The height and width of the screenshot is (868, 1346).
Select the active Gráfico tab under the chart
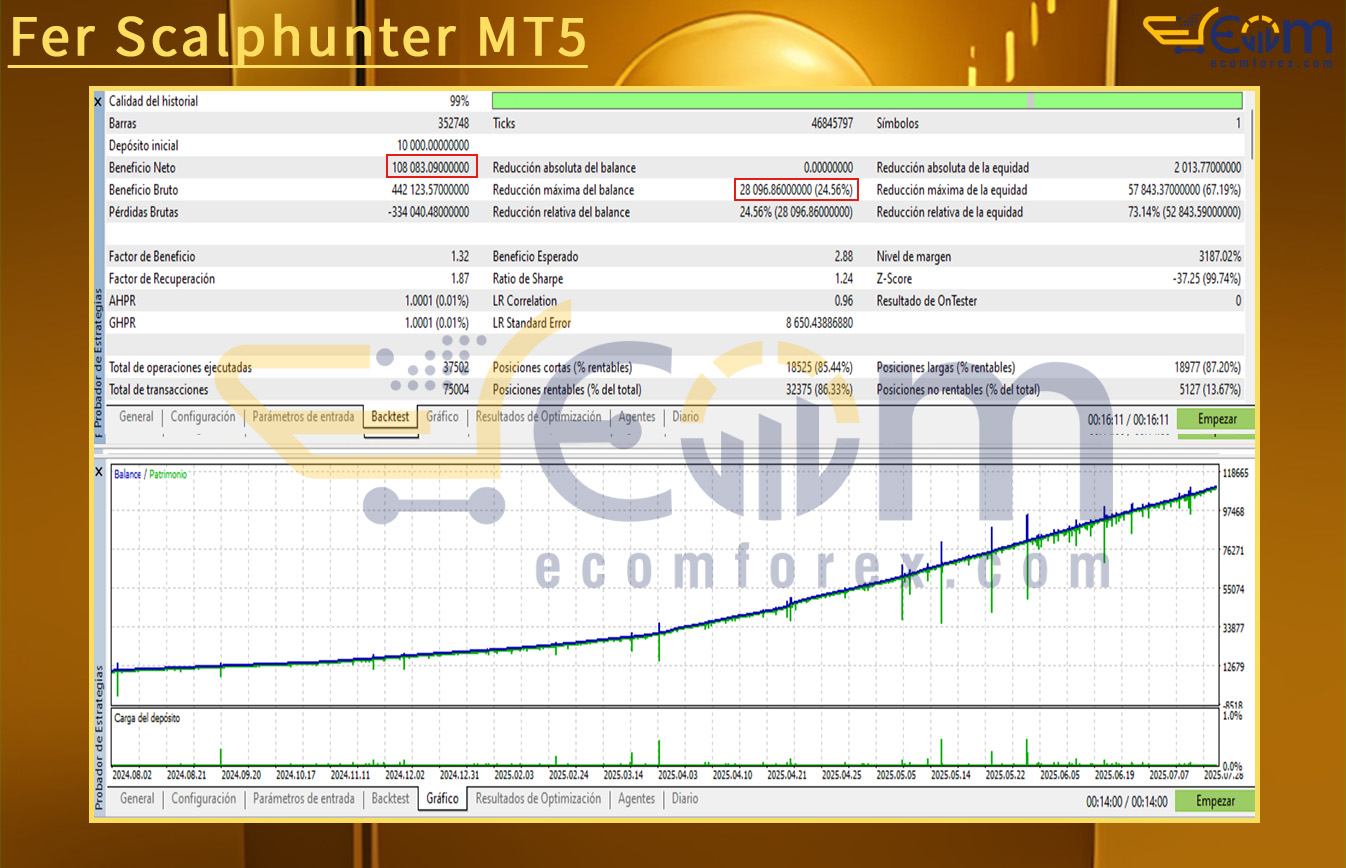[x=442, y=799]
